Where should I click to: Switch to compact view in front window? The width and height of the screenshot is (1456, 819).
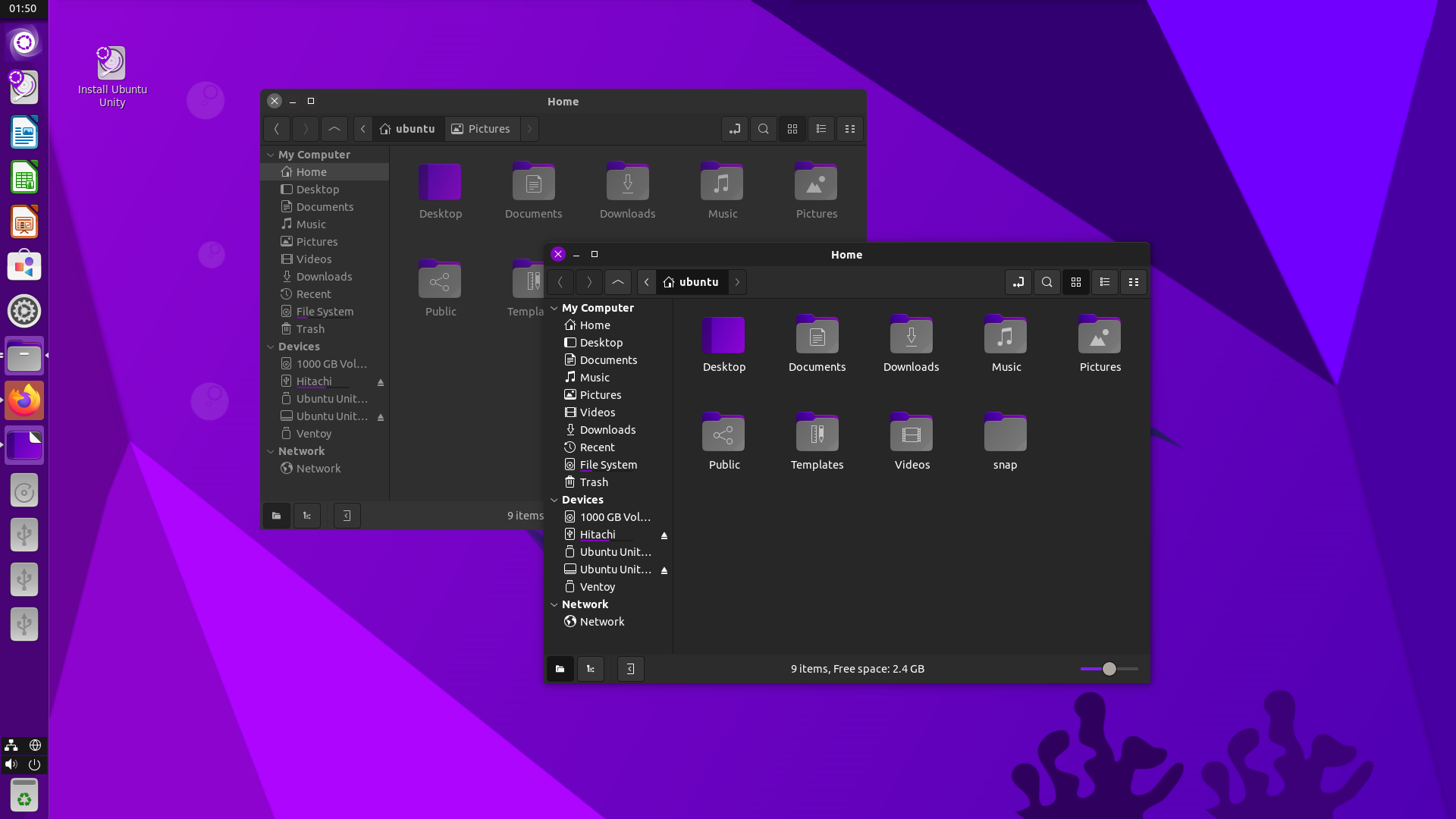[x=1133, y=282]
